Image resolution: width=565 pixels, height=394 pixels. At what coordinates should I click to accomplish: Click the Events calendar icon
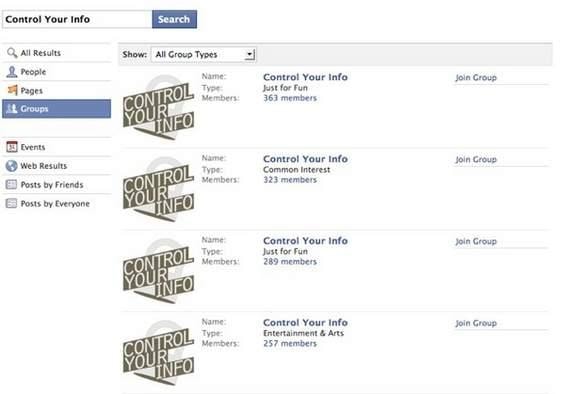point(12,147)
